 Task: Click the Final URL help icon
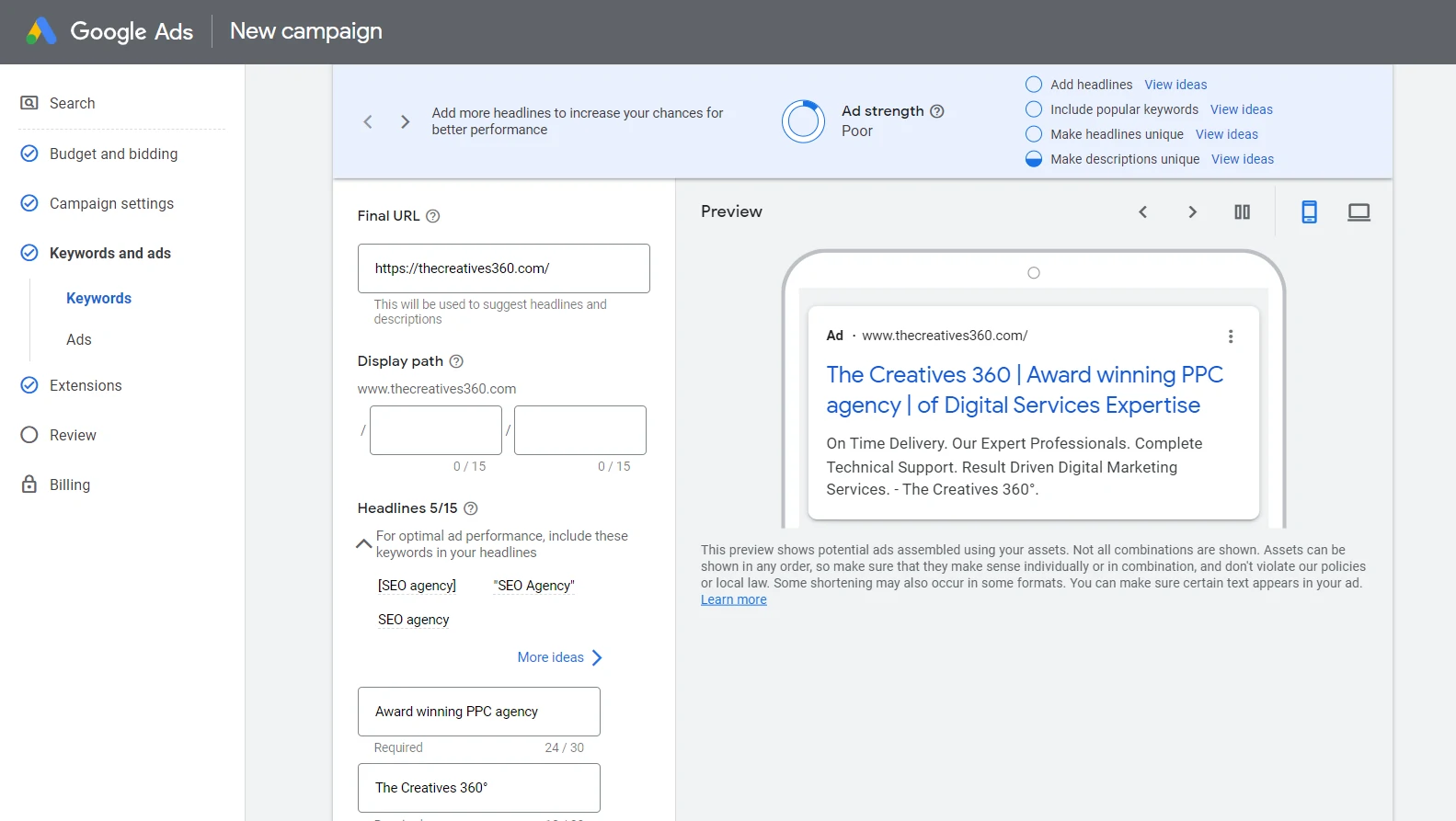pos(433,216)
